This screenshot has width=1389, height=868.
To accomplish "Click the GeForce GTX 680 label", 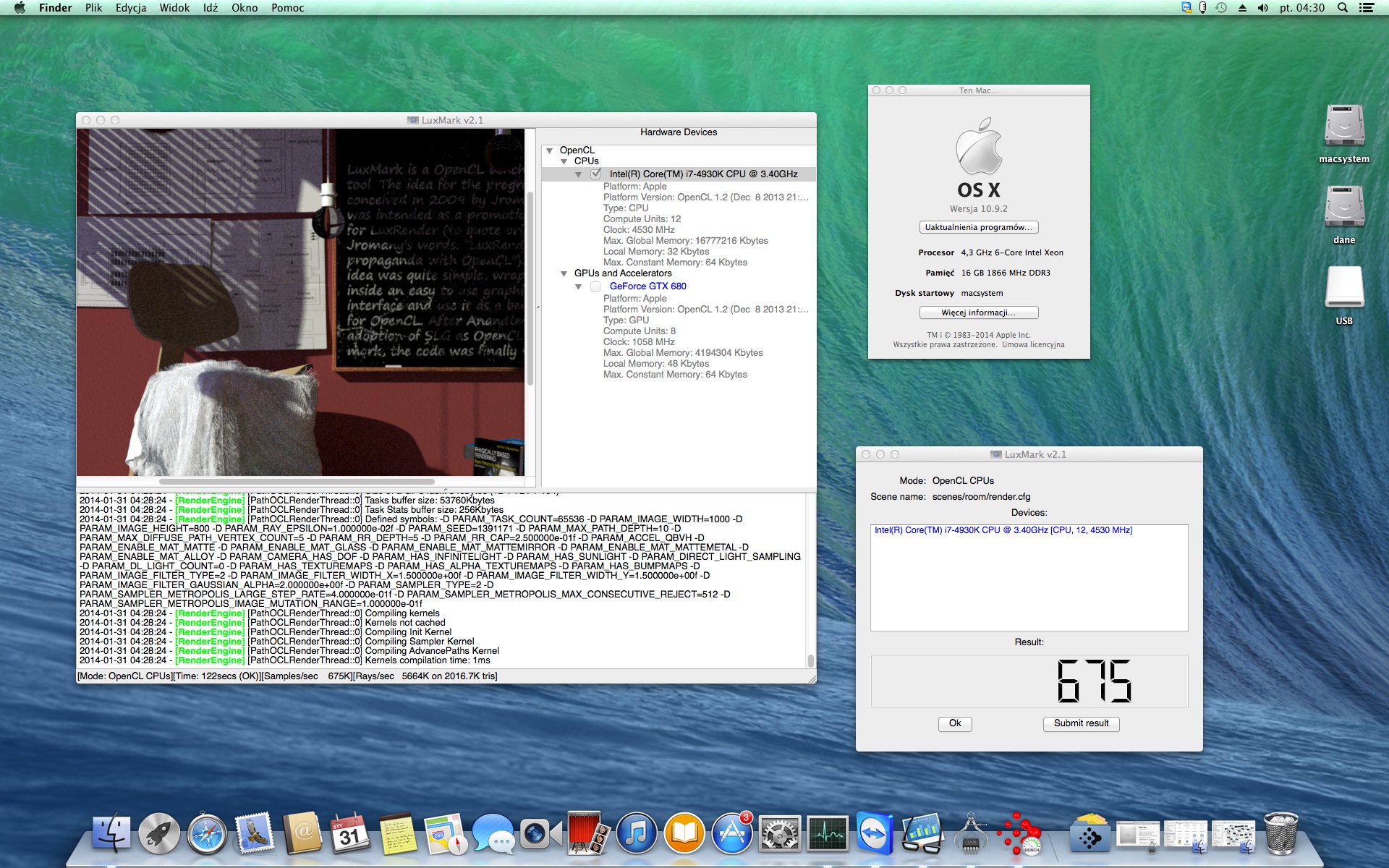I will 647,286.
